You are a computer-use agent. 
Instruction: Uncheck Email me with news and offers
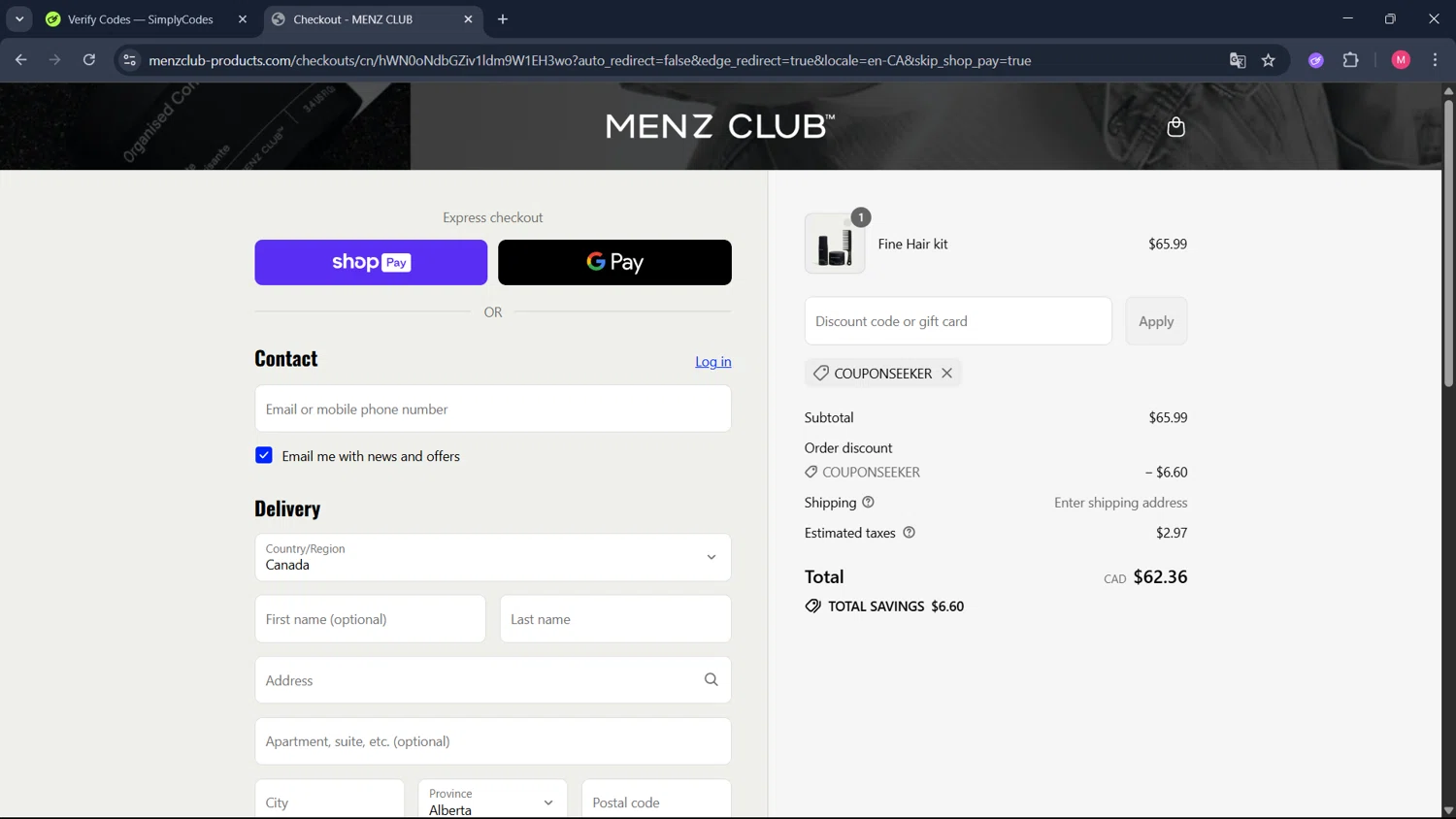tap(264, 455)
